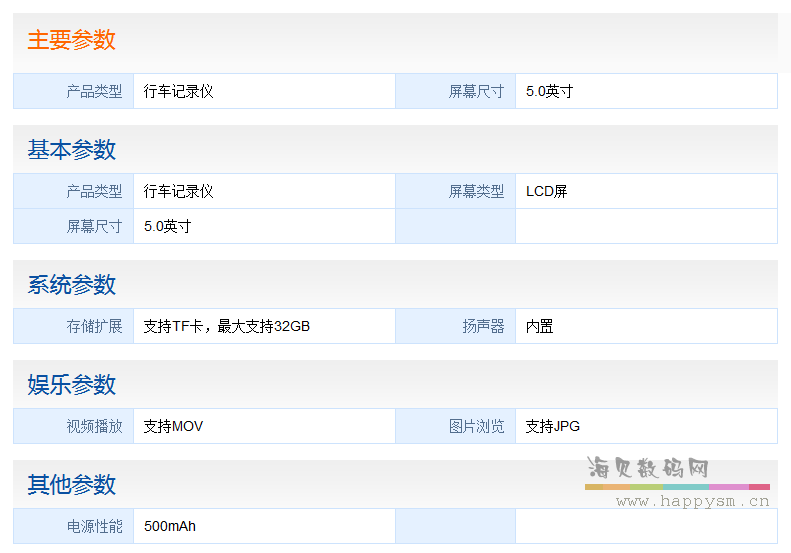Viewport: 791px width, 553px height.
Task: Select the 其他参数 section heading
Action: pyautogui.click(x=71, y=485)
